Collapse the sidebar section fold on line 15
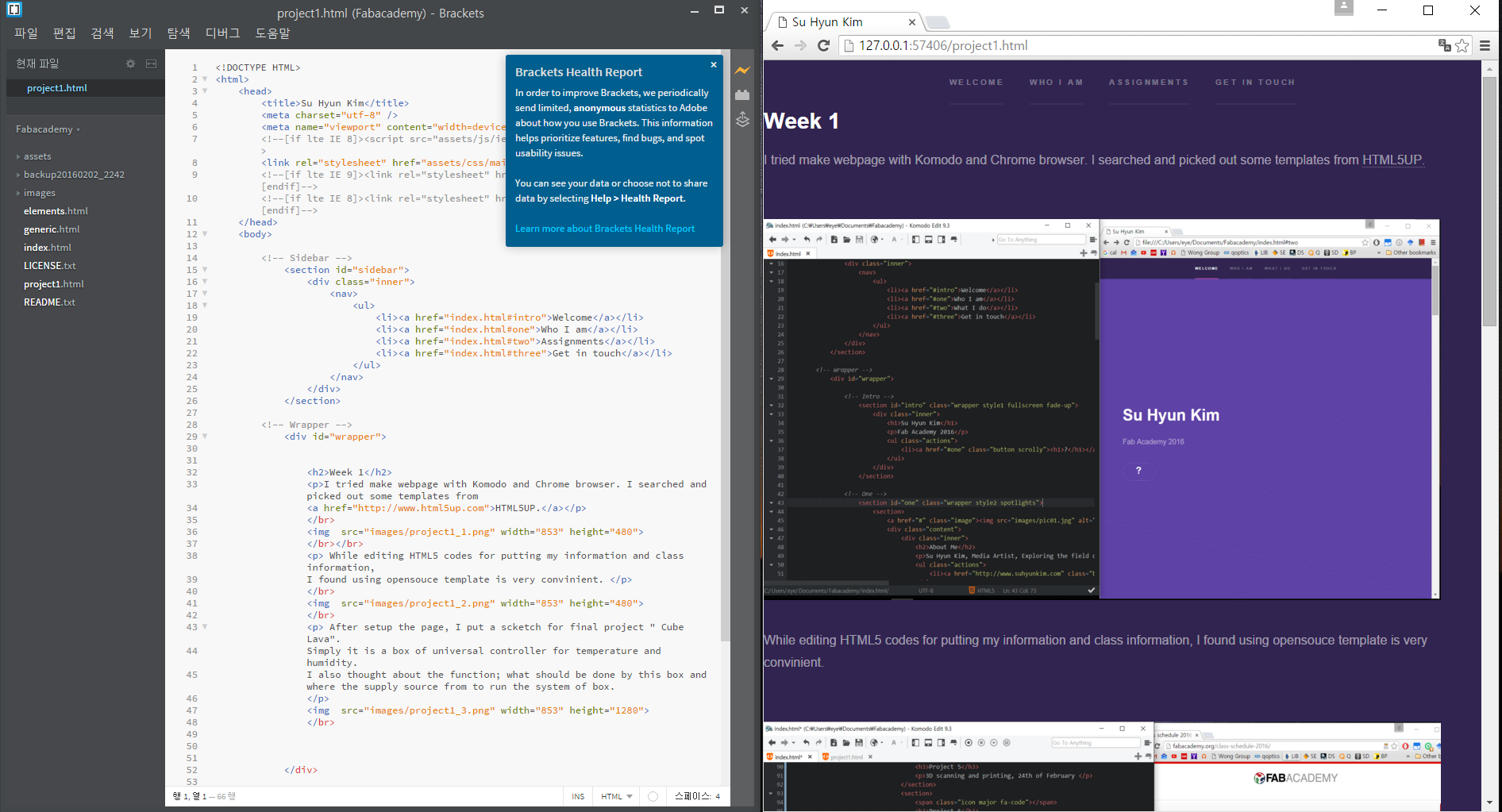The width and height of the screenshot is (1502, 812). point(205,270)
